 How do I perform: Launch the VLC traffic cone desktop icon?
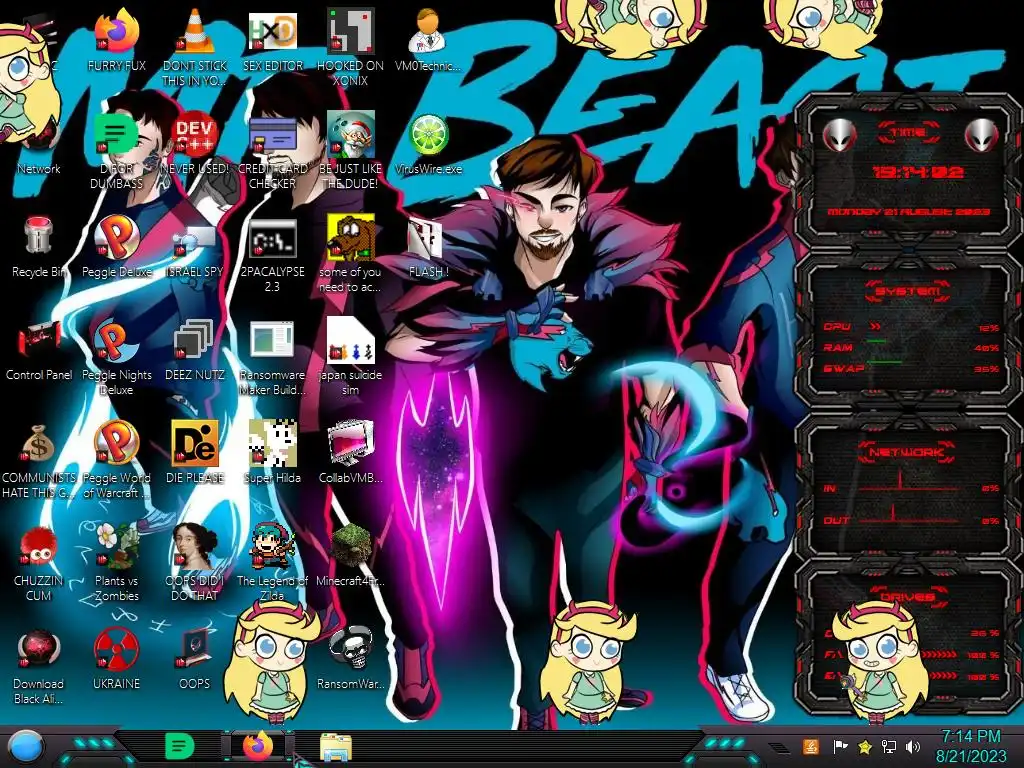click(195, 31)
